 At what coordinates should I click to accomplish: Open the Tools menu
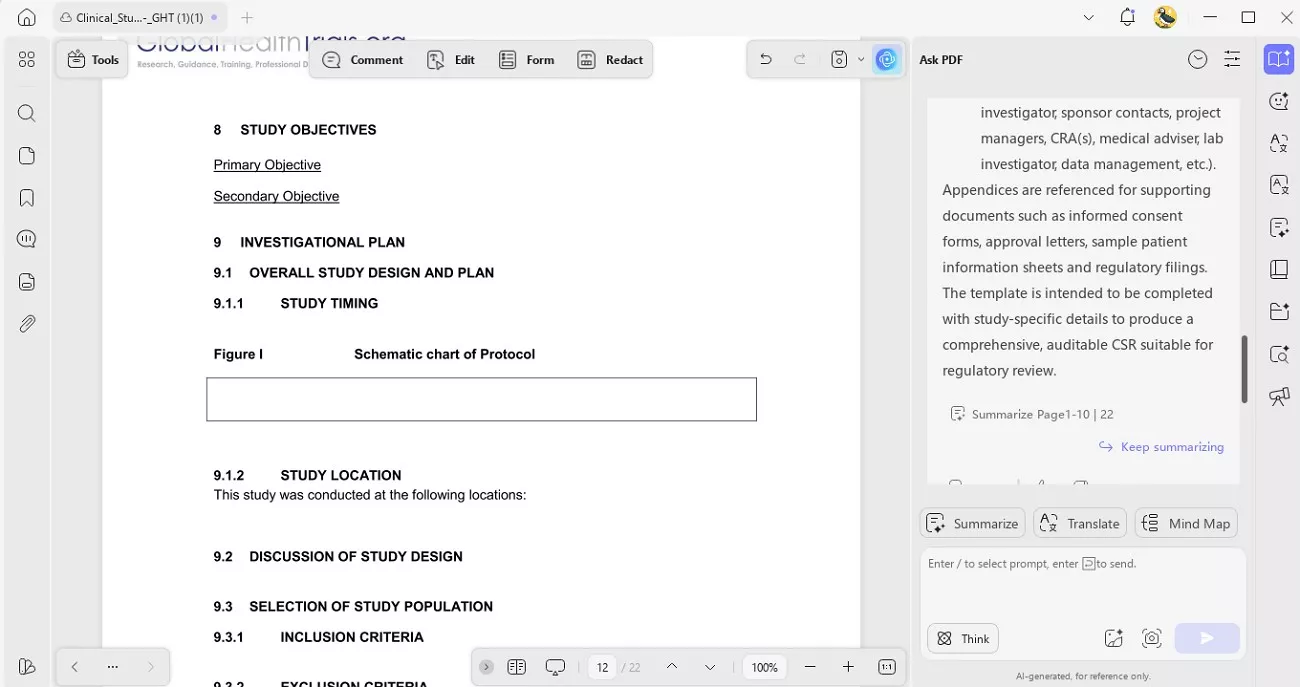point(91,59)
